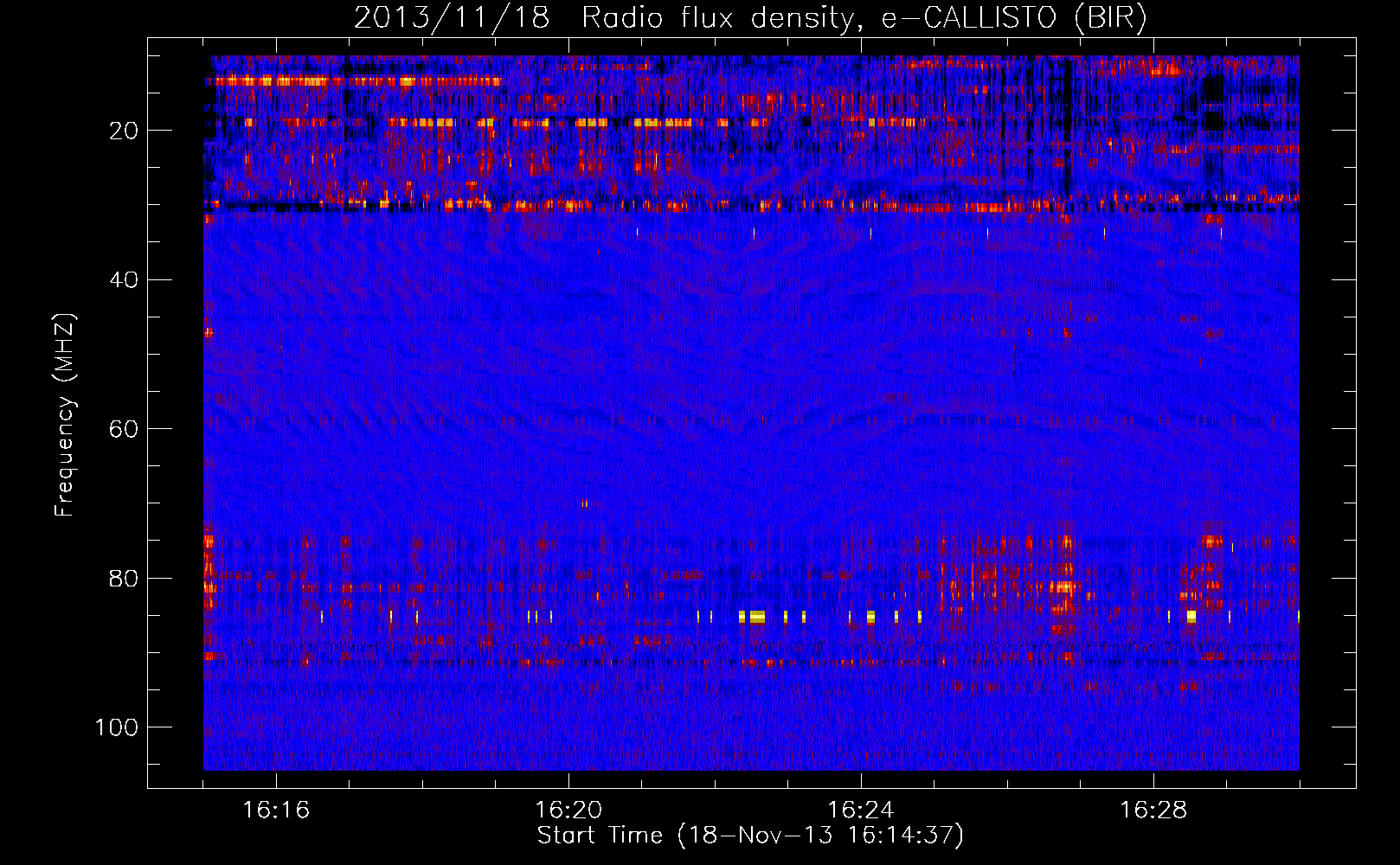The width and height of the screenshot is (1400, 865).
Task: Click the 16:24 time tick label
Action: click(x=861, y=811)
